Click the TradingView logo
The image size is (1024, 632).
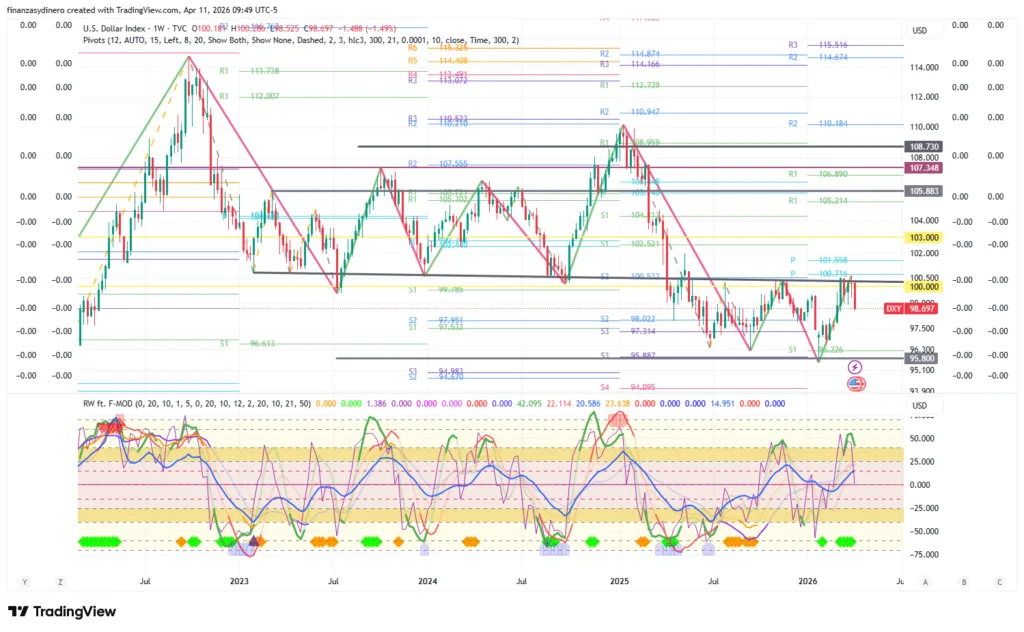(x=62, y=611)
